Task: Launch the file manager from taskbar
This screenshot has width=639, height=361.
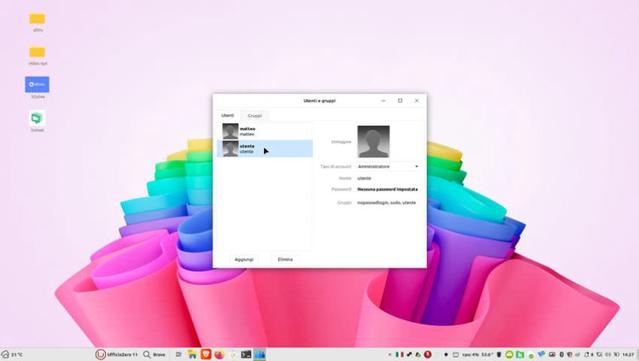Action: click(192, 354)
